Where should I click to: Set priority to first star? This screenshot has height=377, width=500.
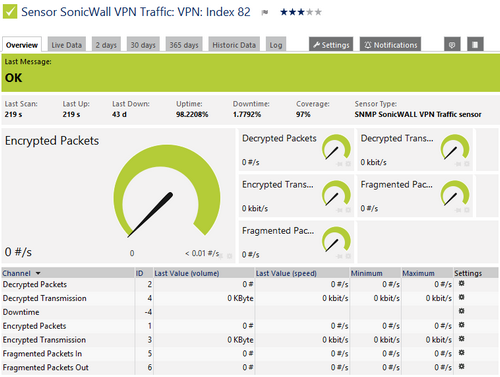(284, 12)
